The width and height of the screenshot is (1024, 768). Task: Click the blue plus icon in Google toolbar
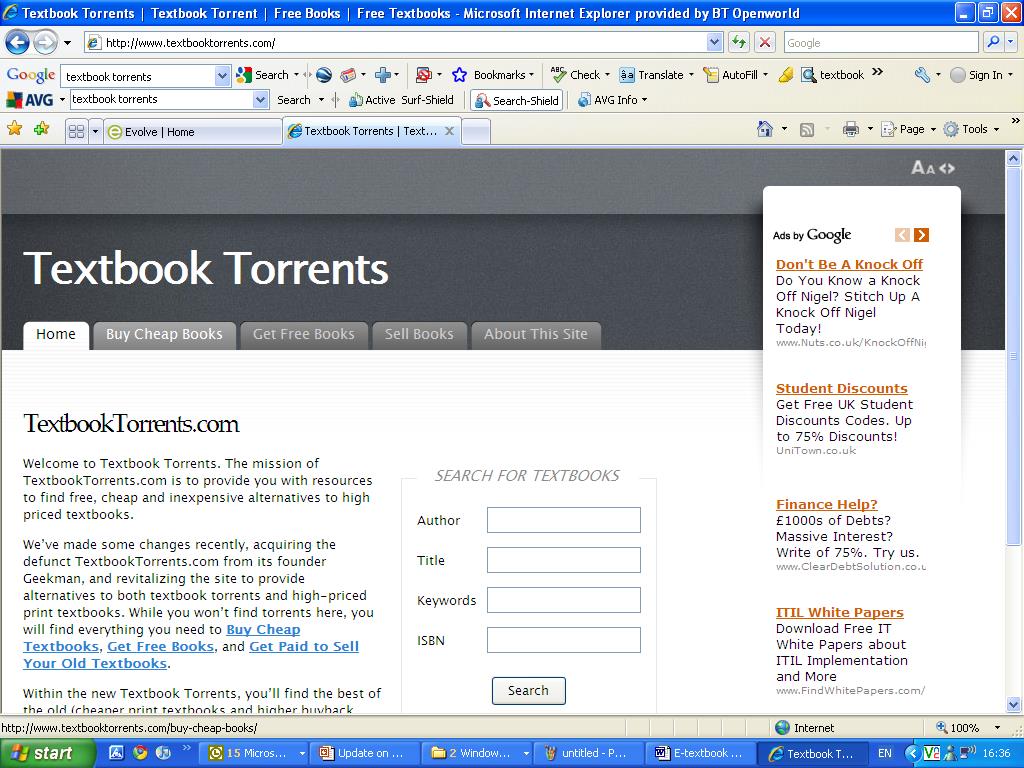383,75
